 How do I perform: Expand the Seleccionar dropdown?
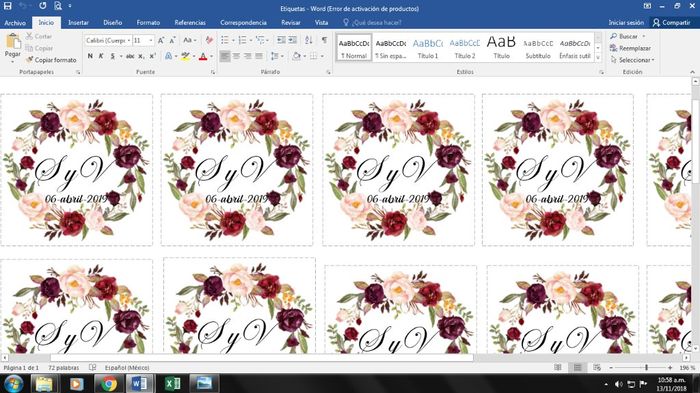tap(633, 60)
